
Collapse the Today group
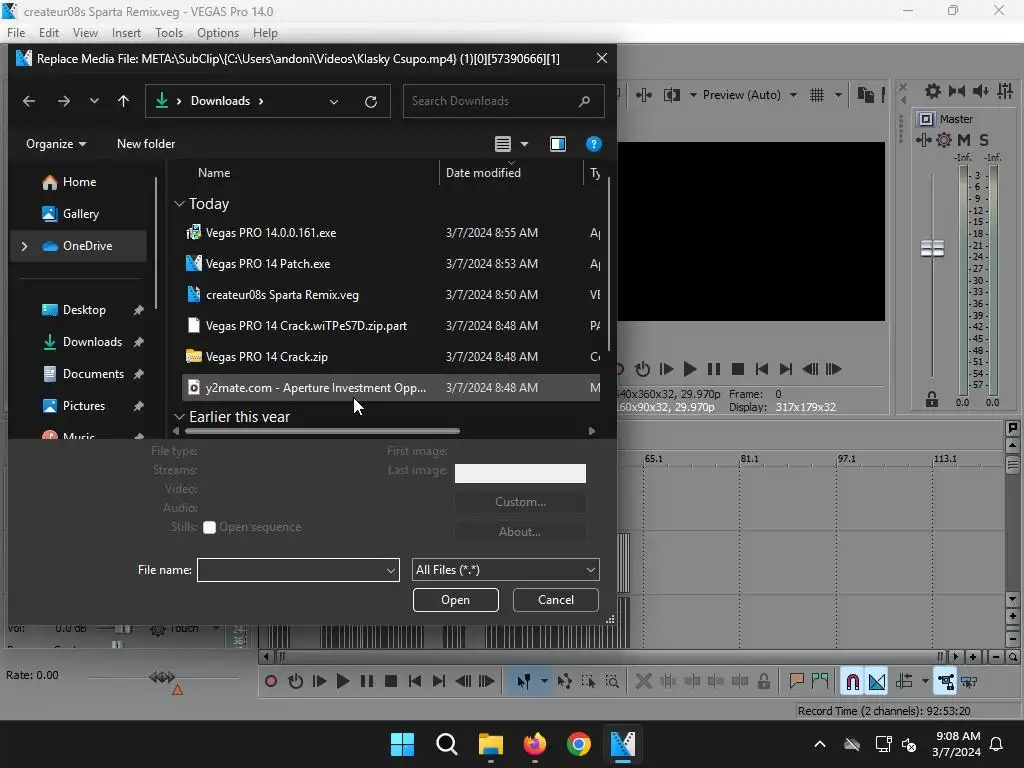180,204
